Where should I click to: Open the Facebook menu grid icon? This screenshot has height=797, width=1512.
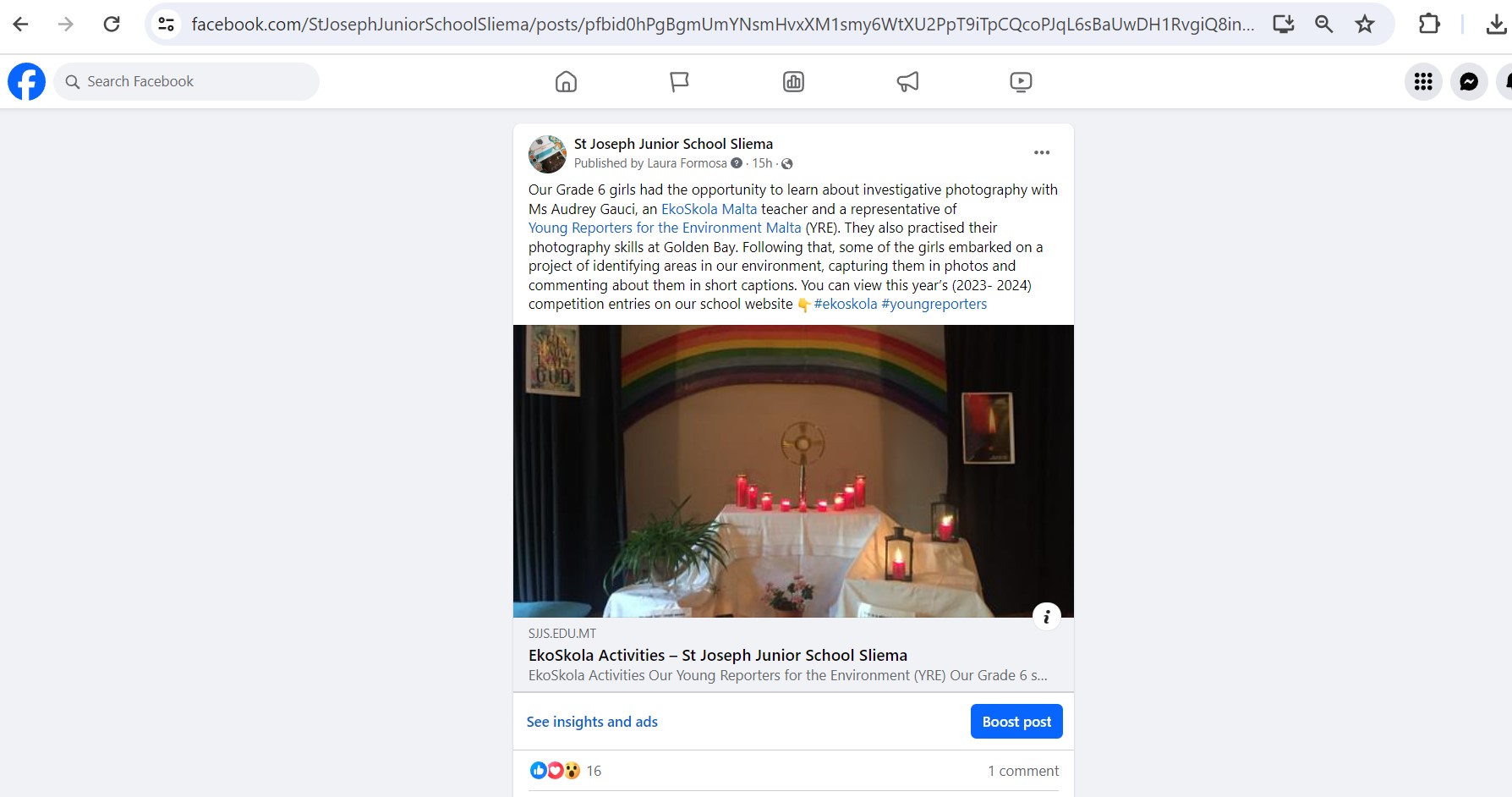1423,81
